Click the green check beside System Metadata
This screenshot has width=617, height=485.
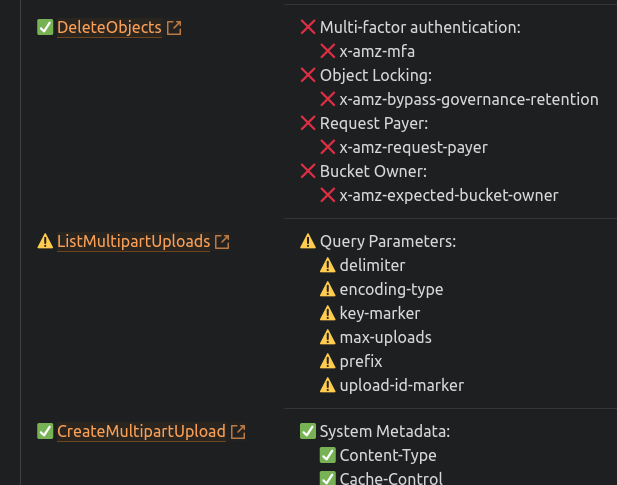click(308, 432)
